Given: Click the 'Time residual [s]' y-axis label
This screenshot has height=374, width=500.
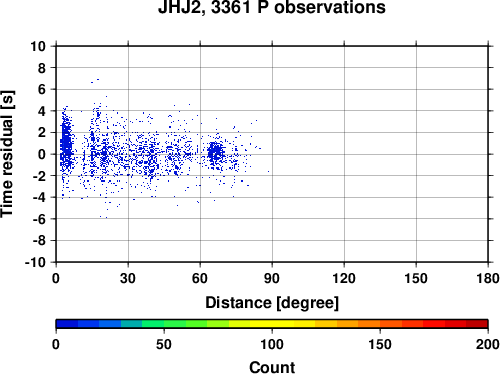Looking at the screenshot, I should click(x=7, y=154).
